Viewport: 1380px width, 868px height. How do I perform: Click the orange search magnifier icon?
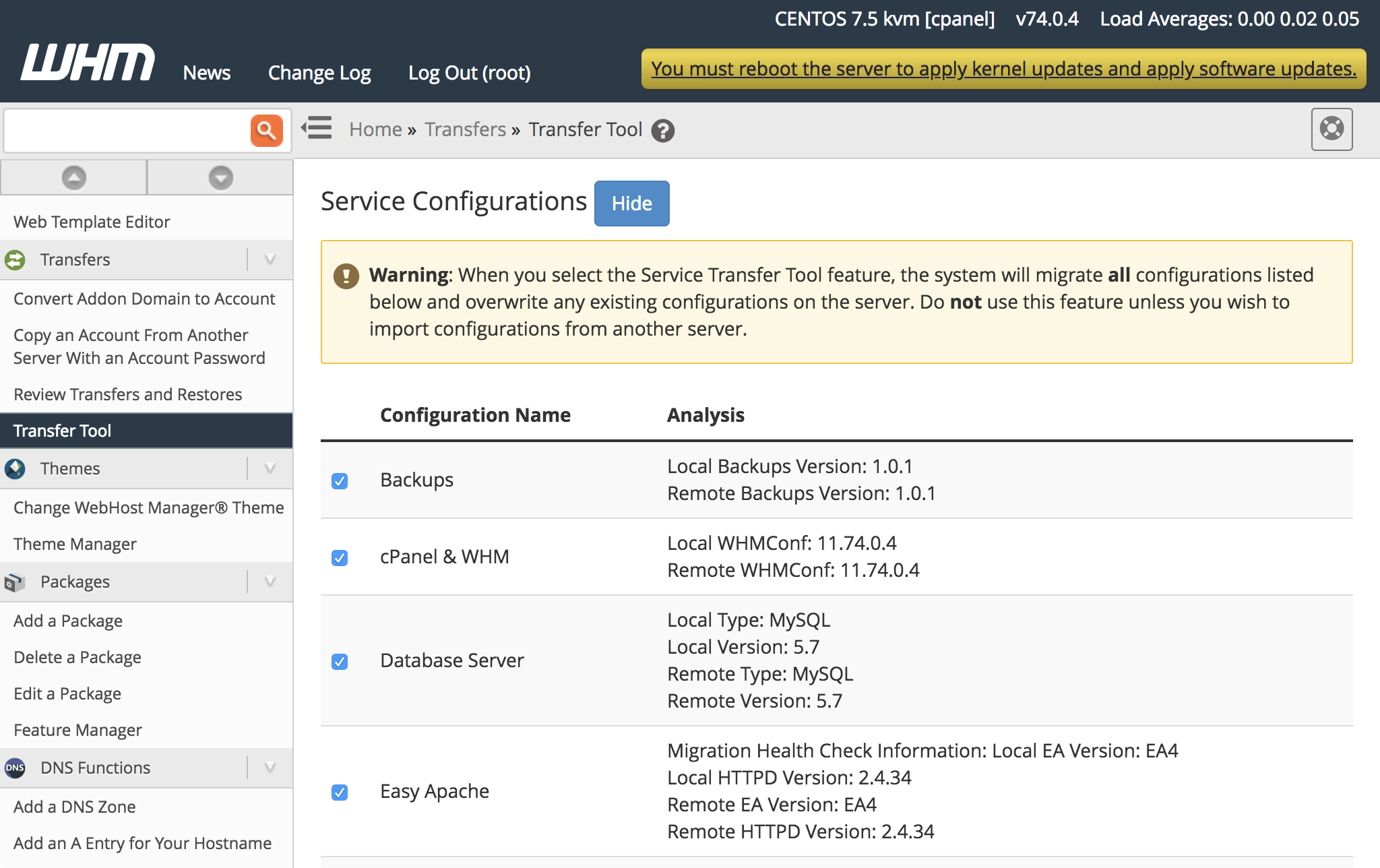[267, 129]
